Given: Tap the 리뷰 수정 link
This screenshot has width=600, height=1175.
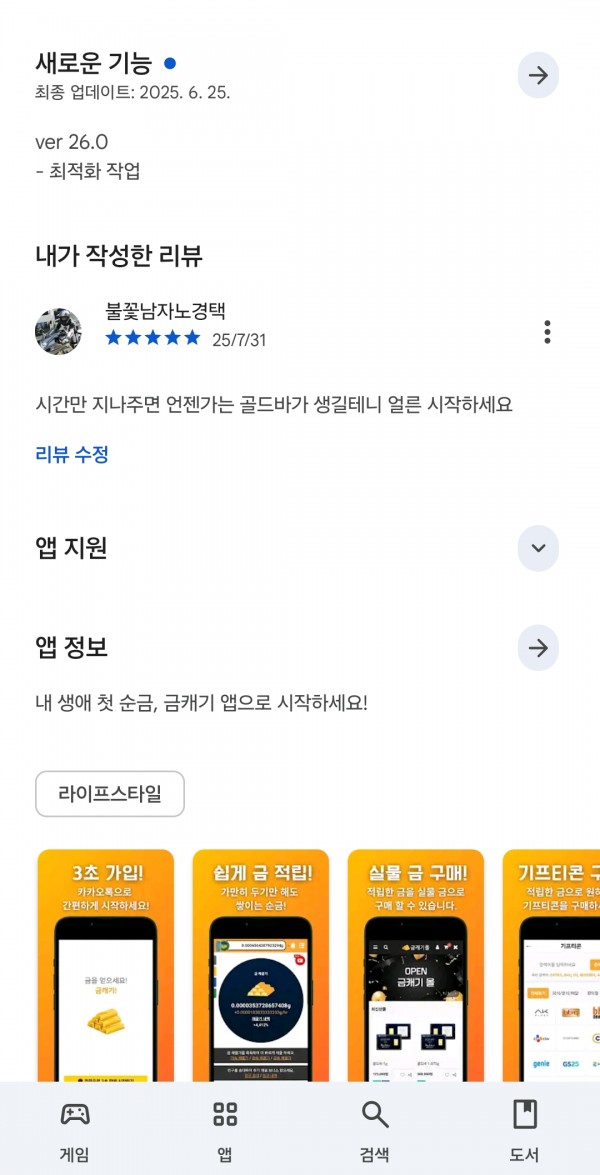Looking at the screenshot, I should pyautogui.click(x=72, y=454).
